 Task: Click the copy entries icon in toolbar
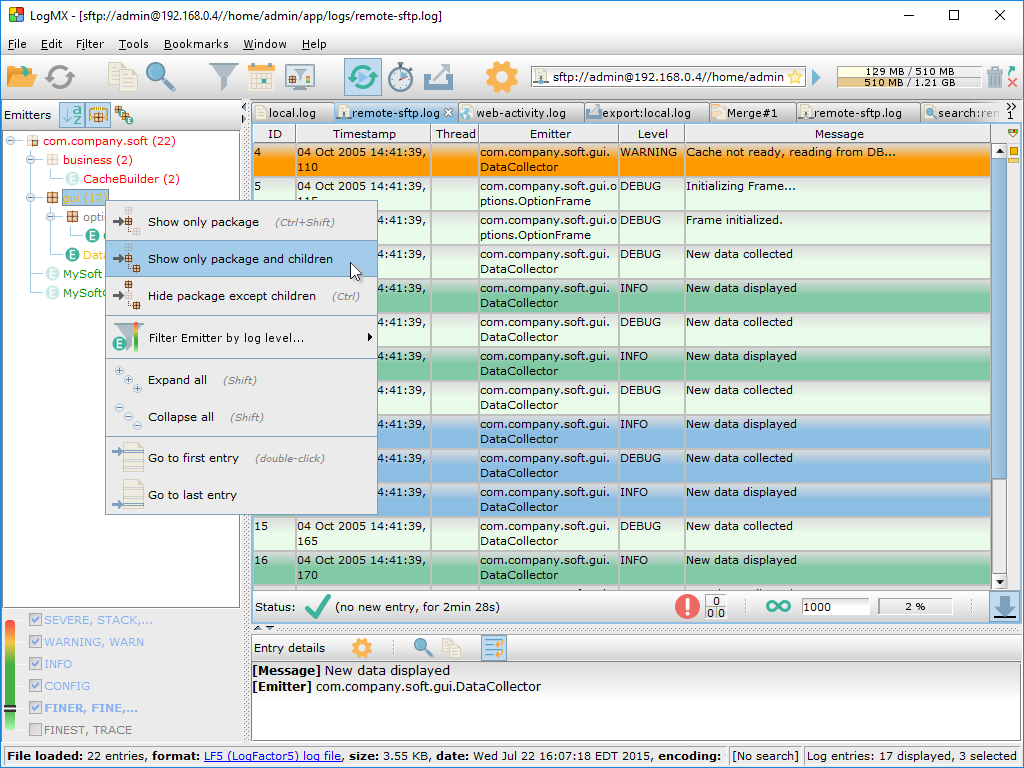122,77
